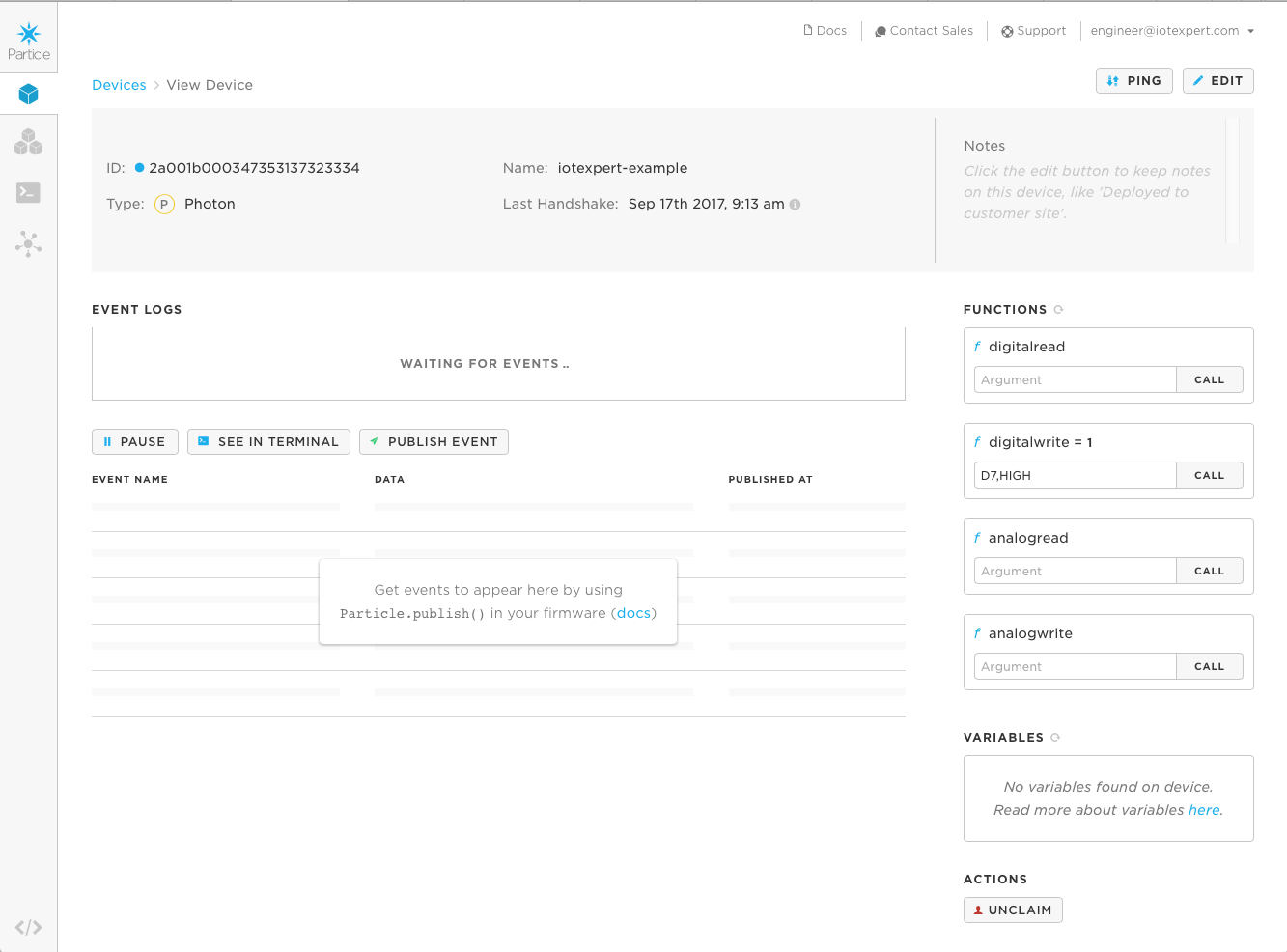Open the Console terminal icon in sidebar
Screen dimensions: 1287x952
[x=28, y=193]
